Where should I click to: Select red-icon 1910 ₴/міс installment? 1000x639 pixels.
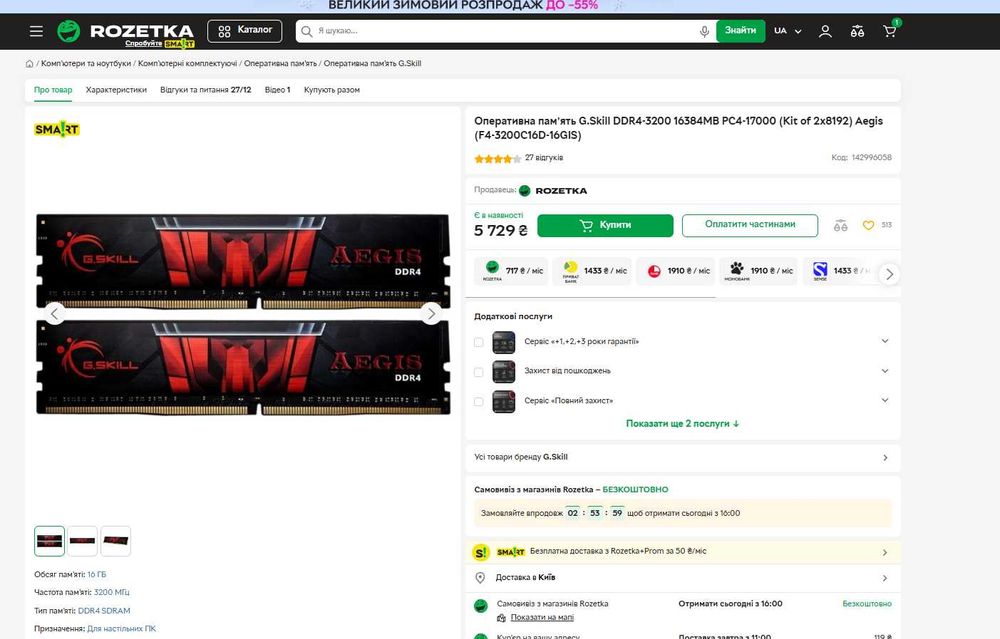point(675,271)
